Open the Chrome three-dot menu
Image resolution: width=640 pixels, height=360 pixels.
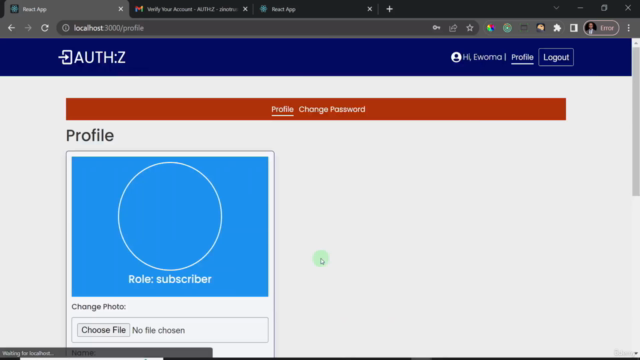coord(629,28)
